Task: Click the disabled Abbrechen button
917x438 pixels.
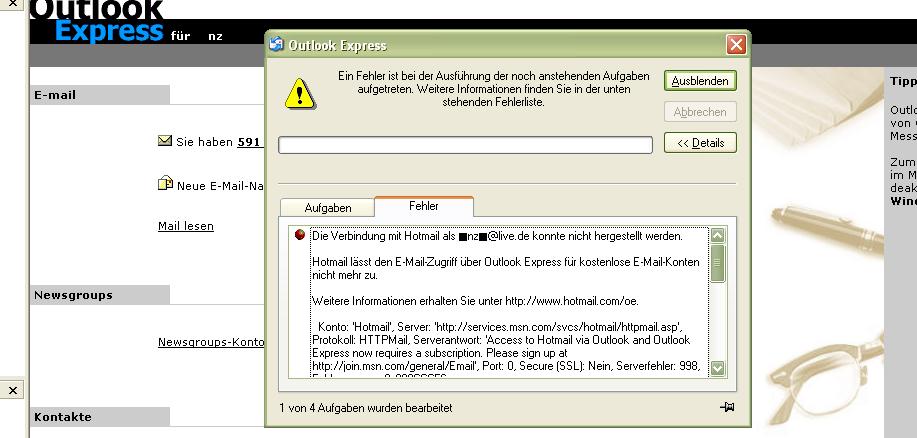Action: 700,112
